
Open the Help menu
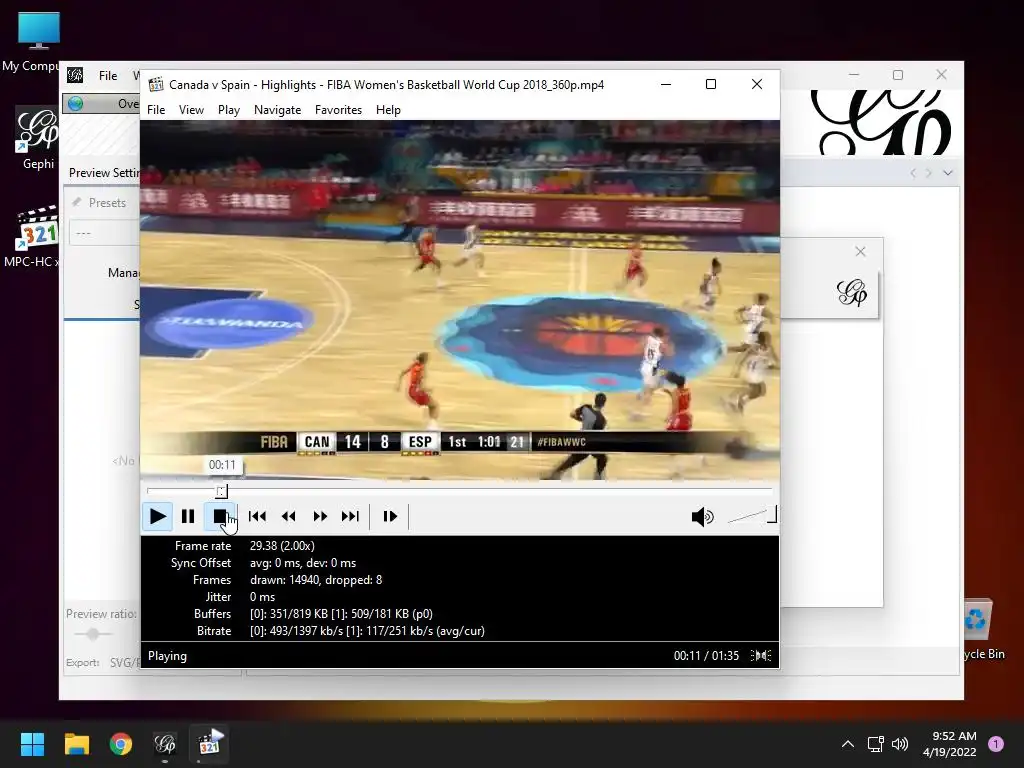point(388,110)
